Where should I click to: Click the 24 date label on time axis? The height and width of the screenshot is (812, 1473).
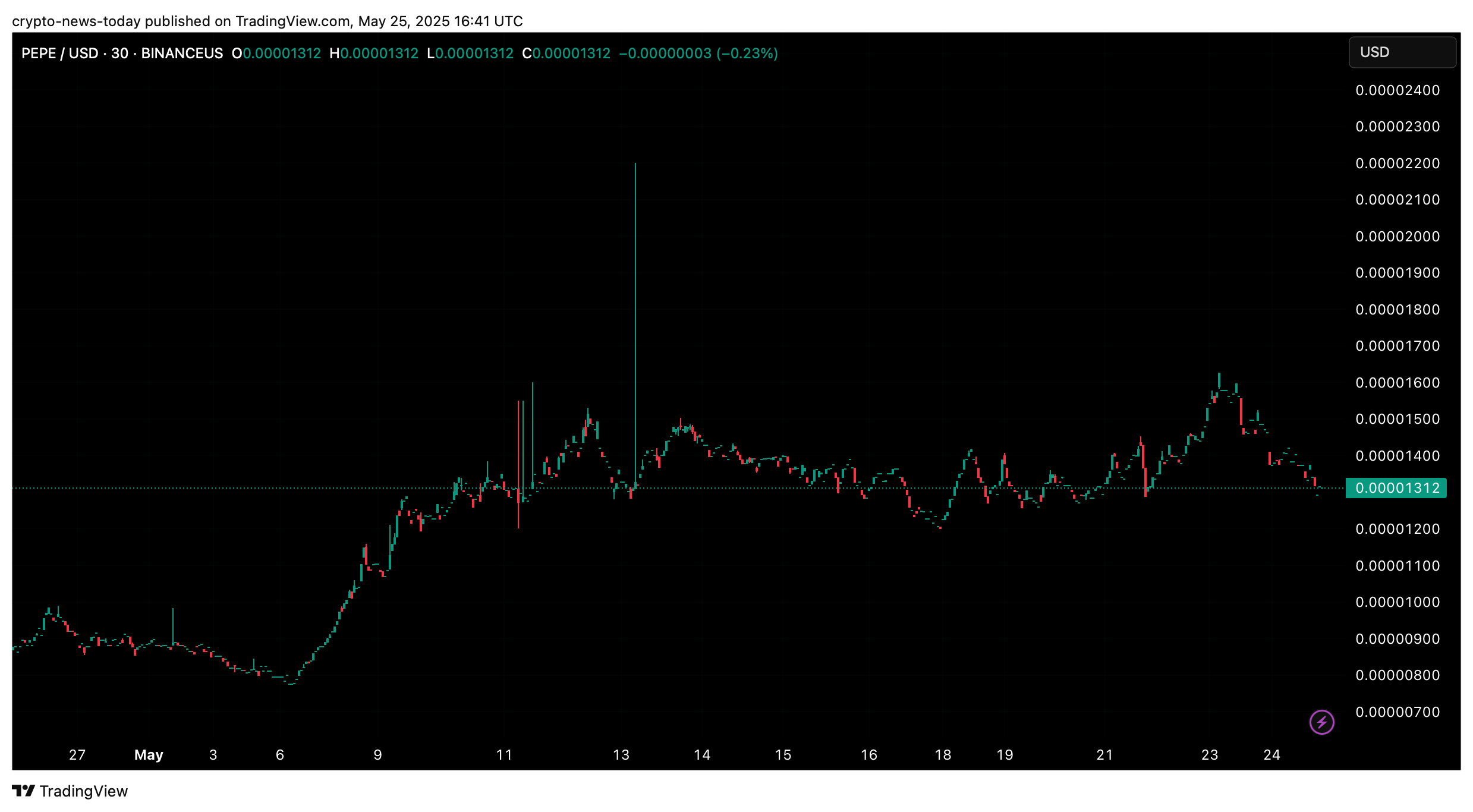coord(1271,755)
